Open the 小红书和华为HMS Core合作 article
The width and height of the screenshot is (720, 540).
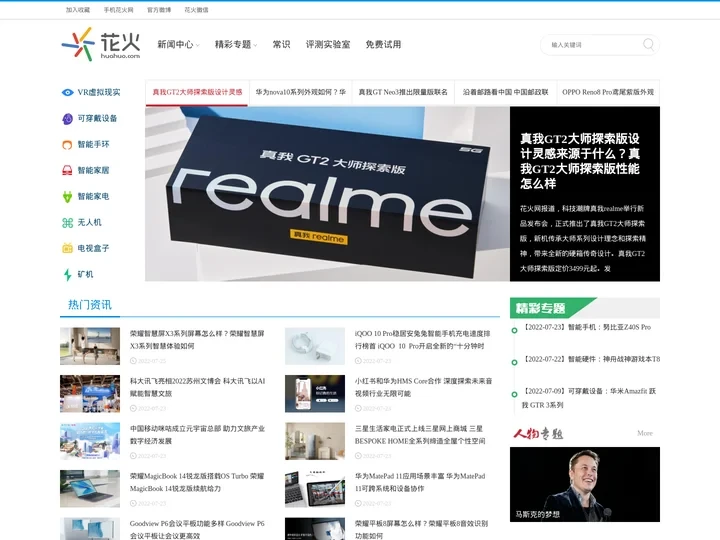(423, 387)
